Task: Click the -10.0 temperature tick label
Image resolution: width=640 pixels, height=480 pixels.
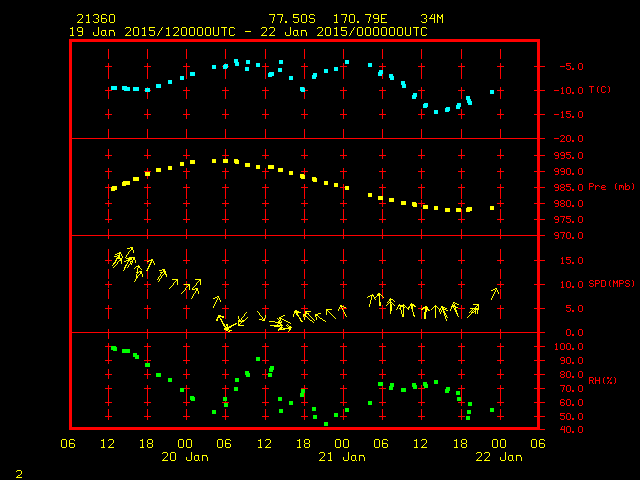Action: (x=569, y=91)
